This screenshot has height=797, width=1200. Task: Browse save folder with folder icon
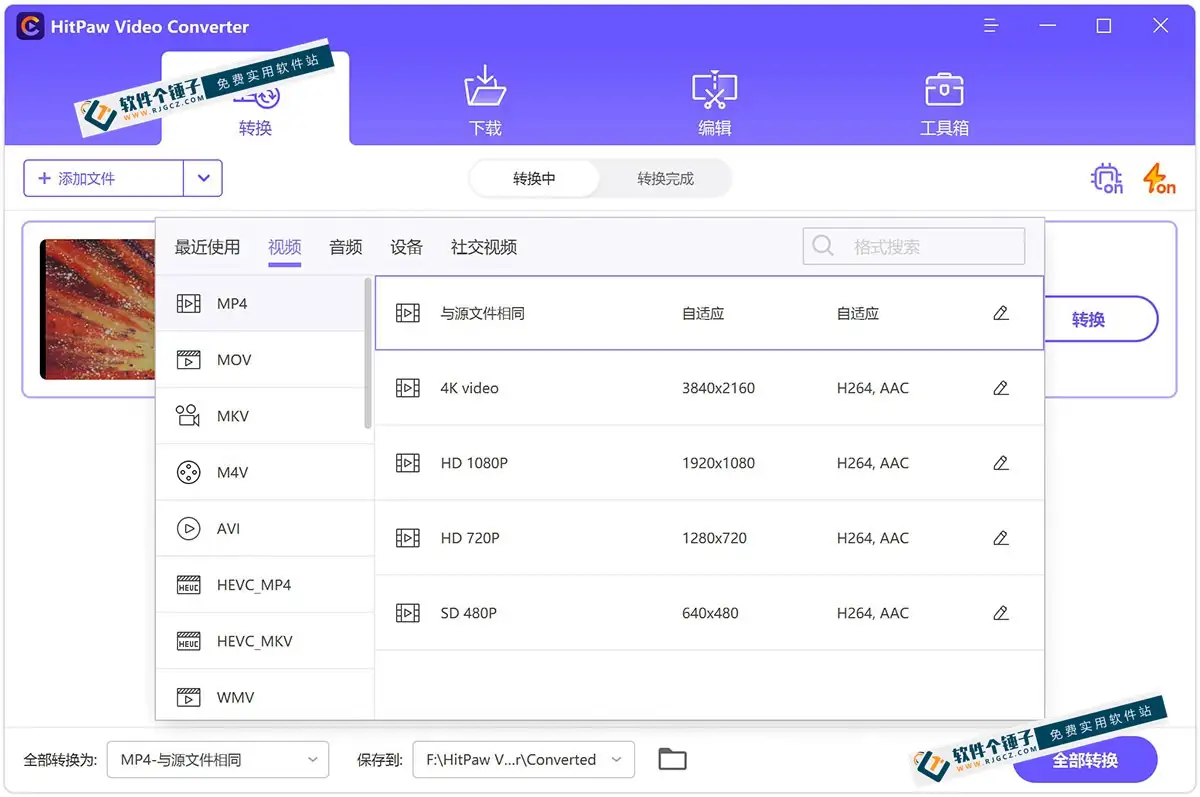[671, 759]
